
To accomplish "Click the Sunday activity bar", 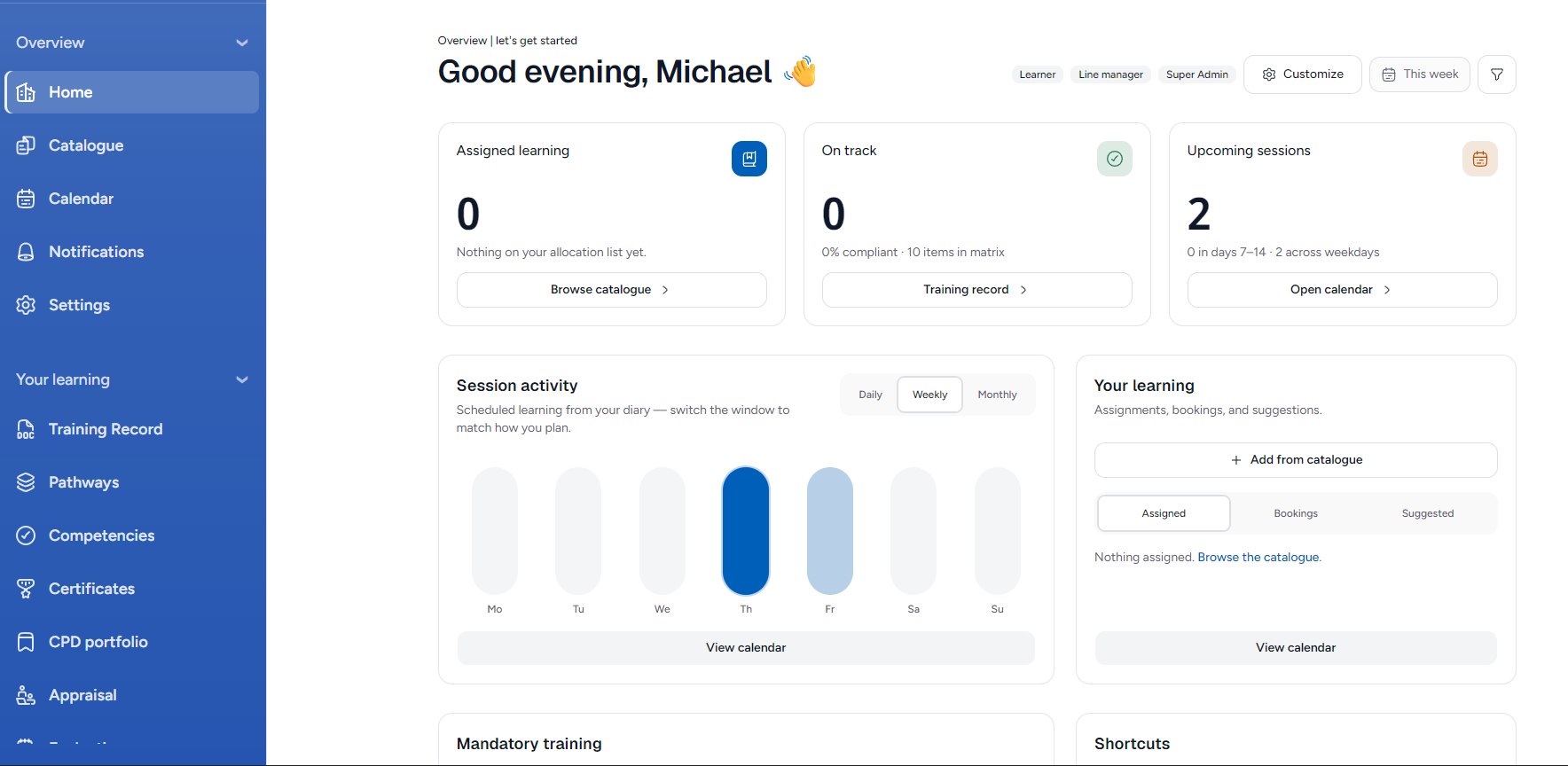I will tap(998, 531).
